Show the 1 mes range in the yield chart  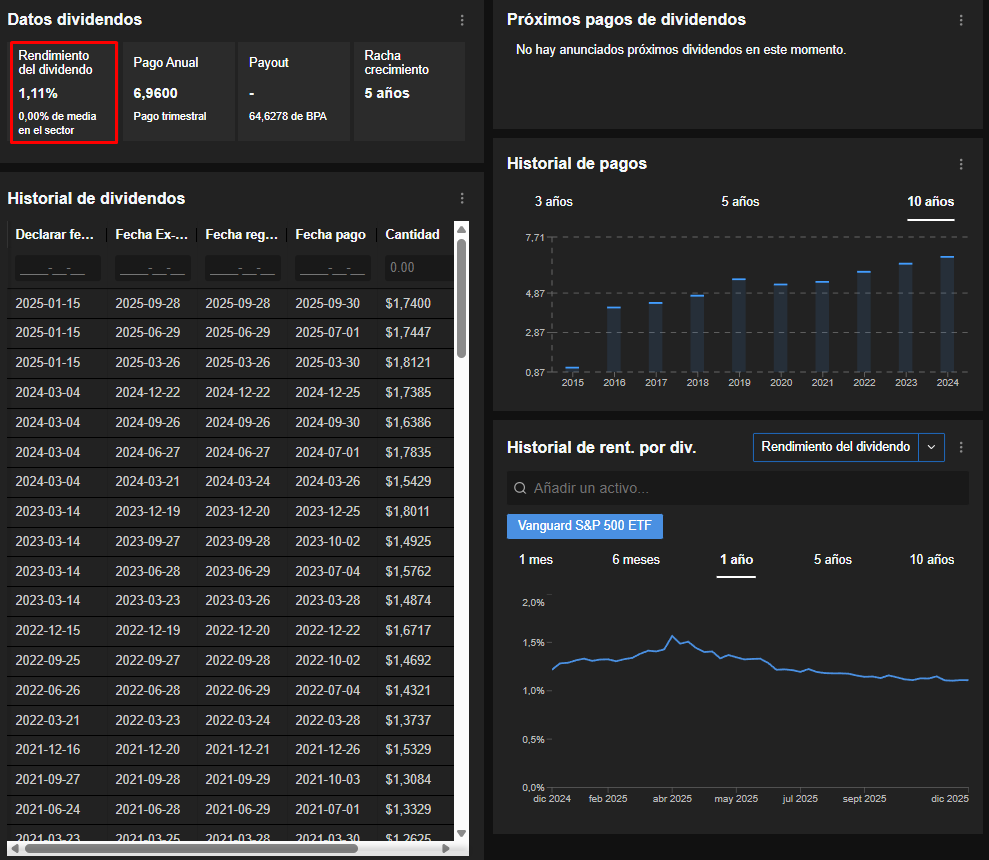pyautogui.click(x=535, y=560)
